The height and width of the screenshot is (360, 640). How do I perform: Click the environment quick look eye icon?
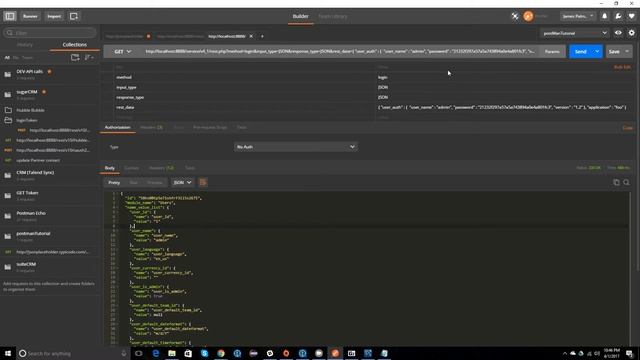pos(618,33)
